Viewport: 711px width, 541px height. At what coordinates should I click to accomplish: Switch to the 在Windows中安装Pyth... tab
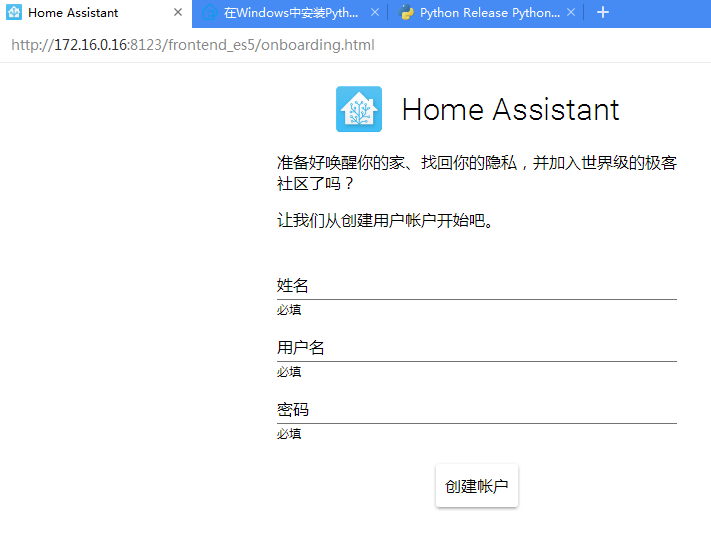click(x=290, y=13)
